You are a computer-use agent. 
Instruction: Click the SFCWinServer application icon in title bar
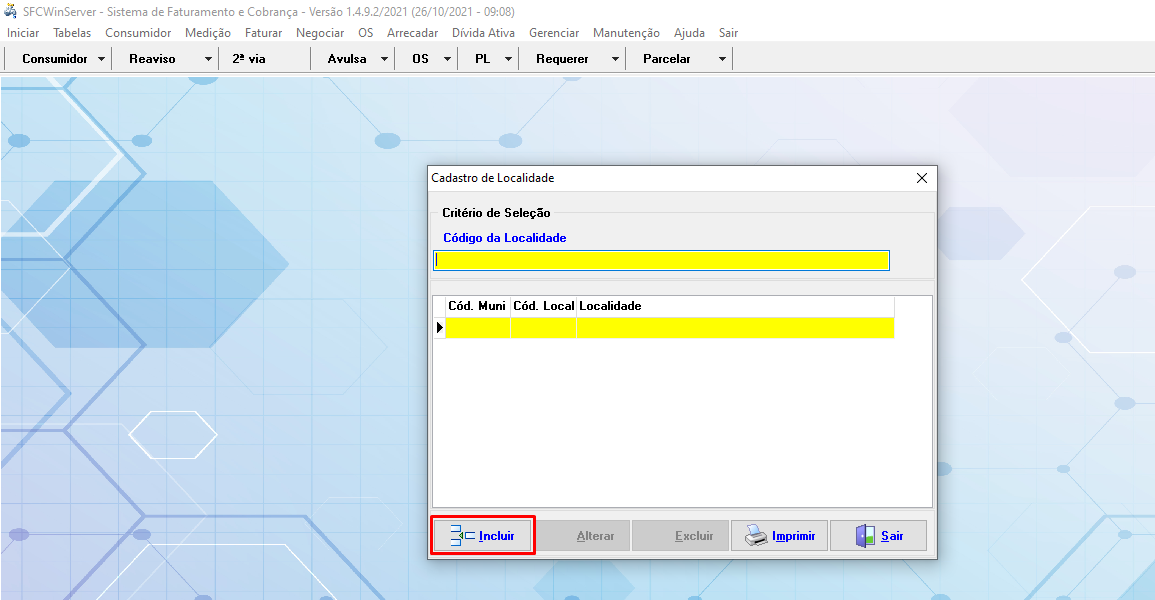click(x=11, y=9)
